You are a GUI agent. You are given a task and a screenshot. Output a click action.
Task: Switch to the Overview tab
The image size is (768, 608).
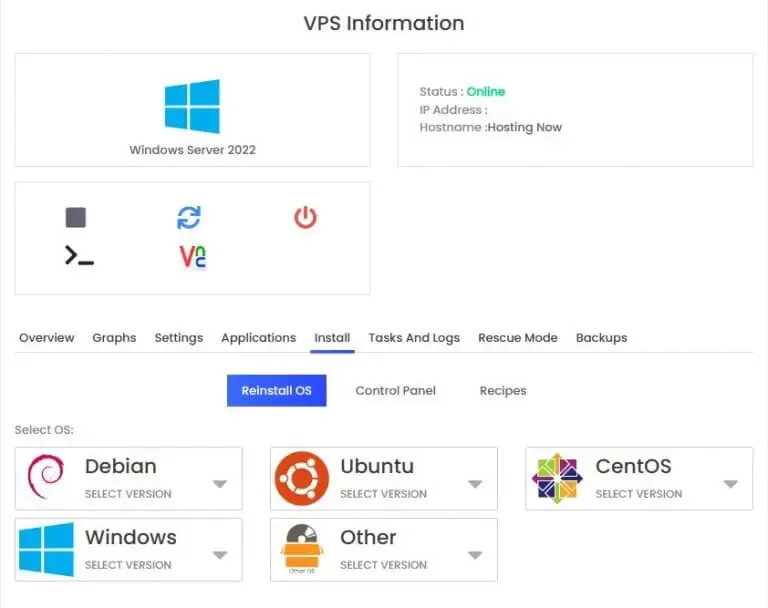click(x=47, y=338)
